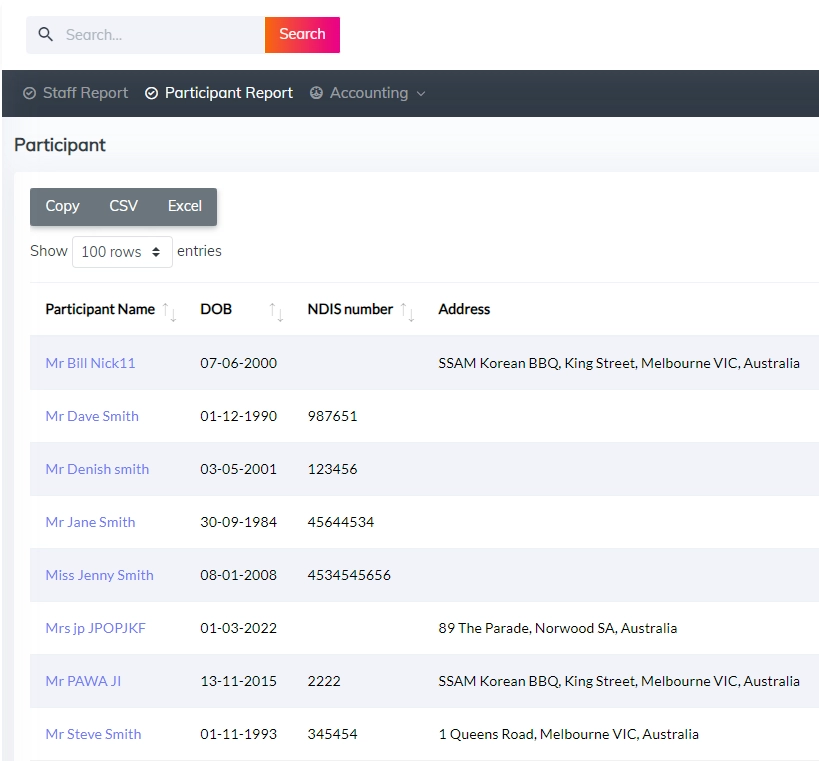Click the NDIS number column header text

coord(350,309)
